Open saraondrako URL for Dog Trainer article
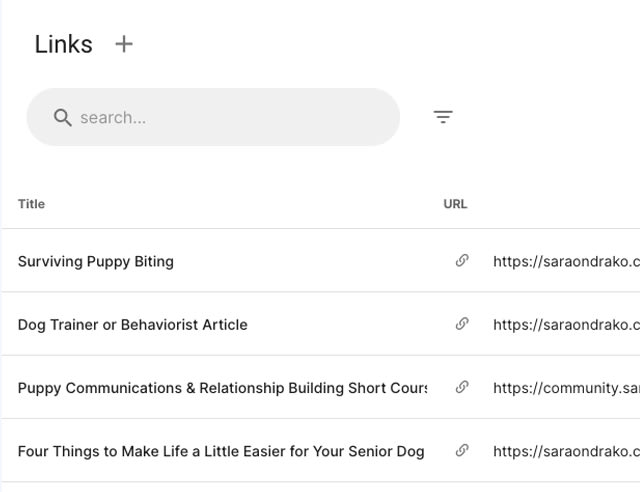The image size is (640, 492). tap(567, 325)
